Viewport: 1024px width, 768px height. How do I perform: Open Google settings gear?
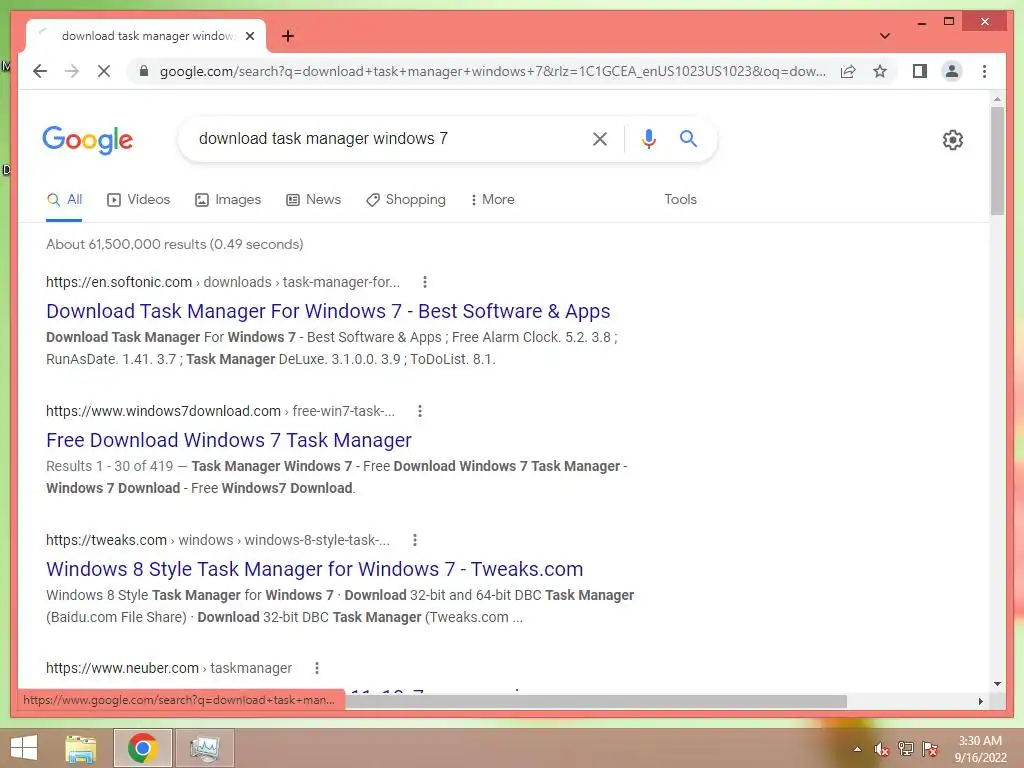(x=952, y=140)
